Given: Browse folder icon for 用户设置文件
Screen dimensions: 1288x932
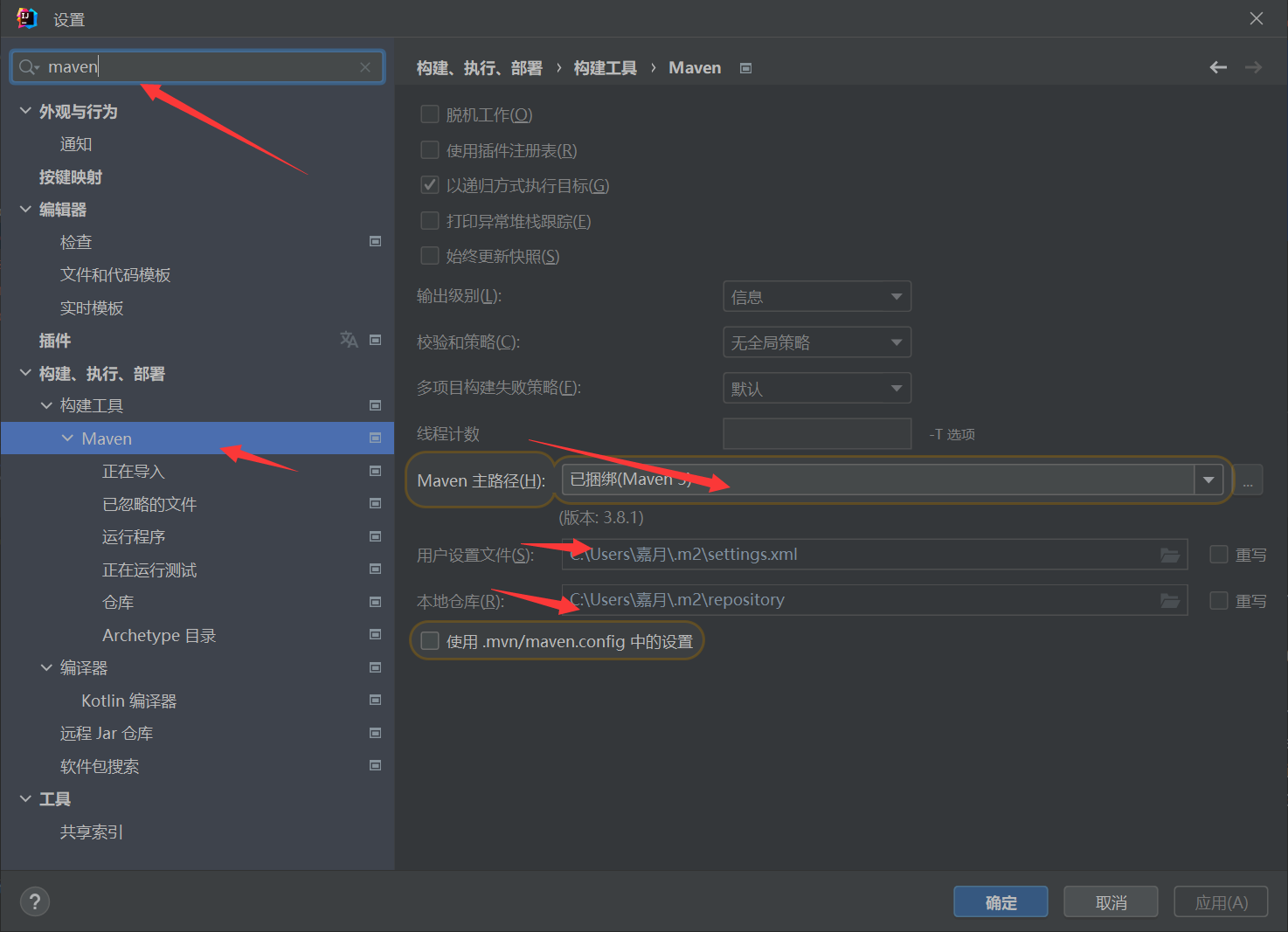Looking at the screenshot, I should pyautogui.click(x=1170, y=555).
